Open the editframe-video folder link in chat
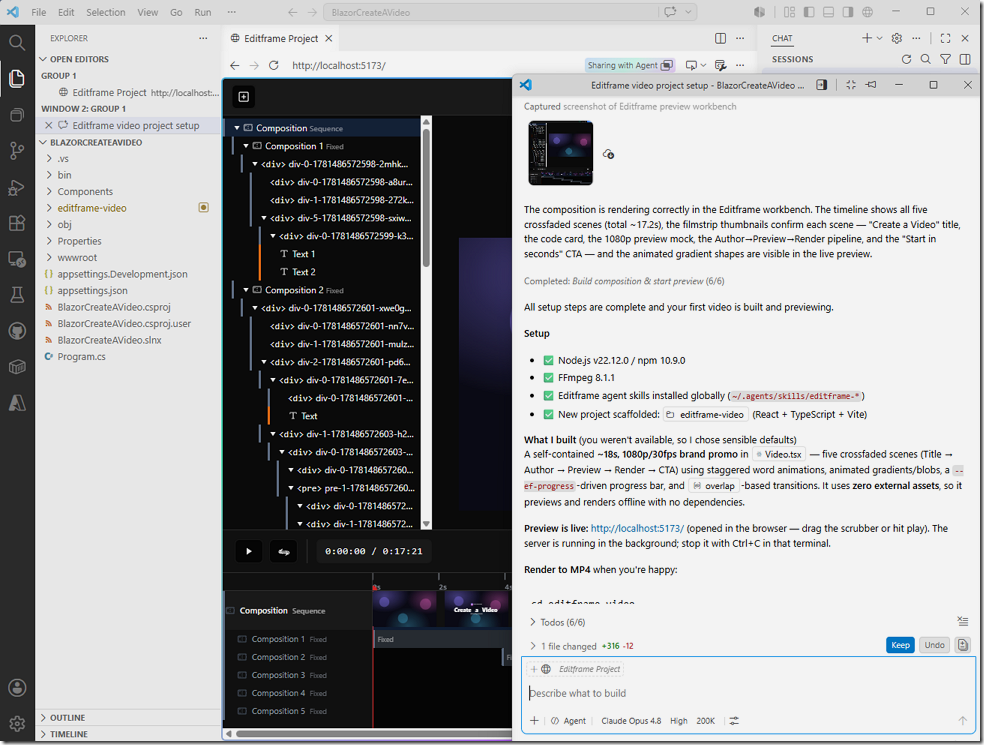 tap(705, 414)
